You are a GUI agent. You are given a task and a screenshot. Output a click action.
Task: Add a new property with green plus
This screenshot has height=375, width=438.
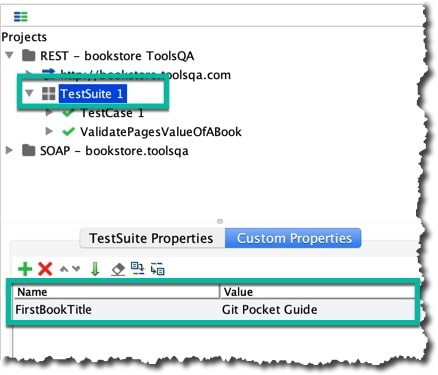25,269
